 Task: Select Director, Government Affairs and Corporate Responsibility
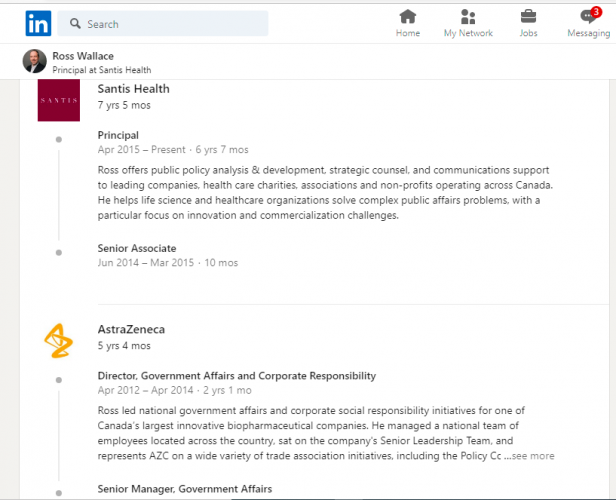click(x=237, y=376)
